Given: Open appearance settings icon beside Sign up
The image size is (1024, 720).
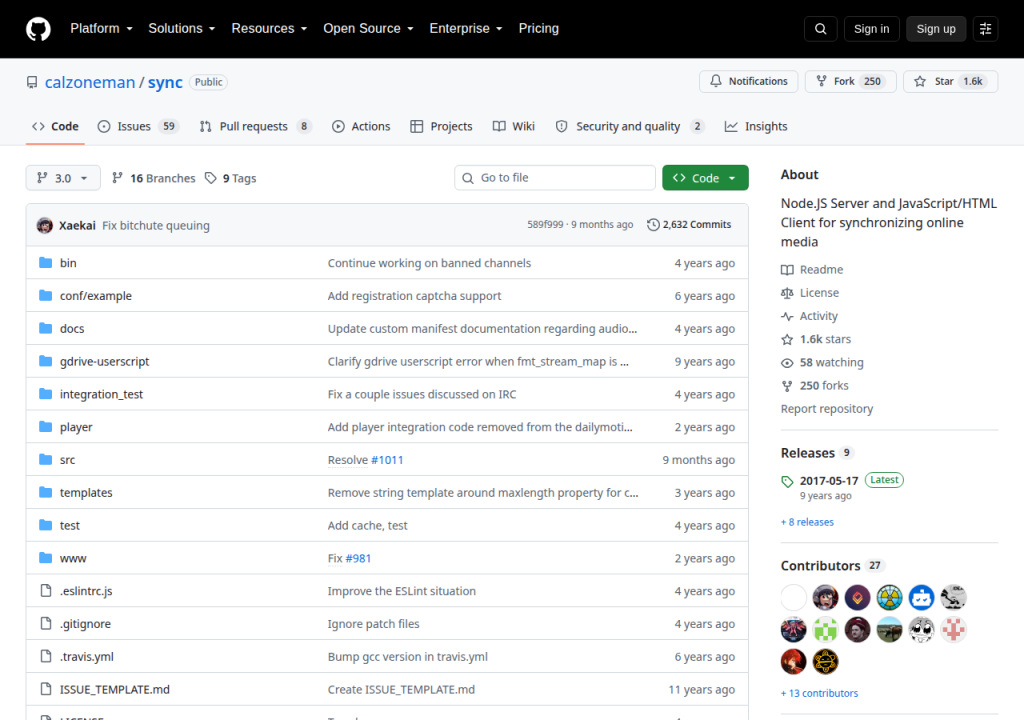Looking at the screenshot, I should [985, 29].
